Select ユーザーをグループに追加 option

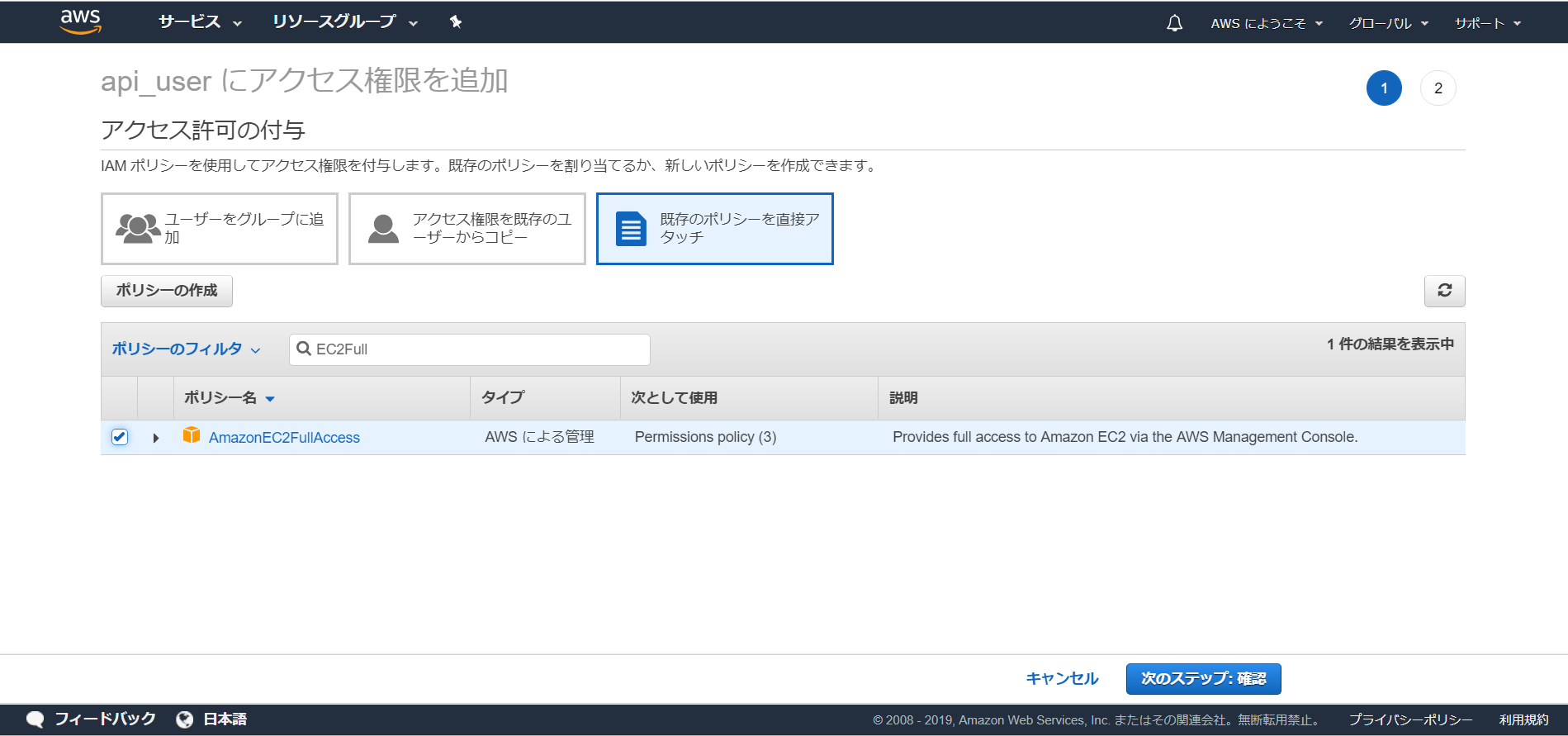point(220,229)
